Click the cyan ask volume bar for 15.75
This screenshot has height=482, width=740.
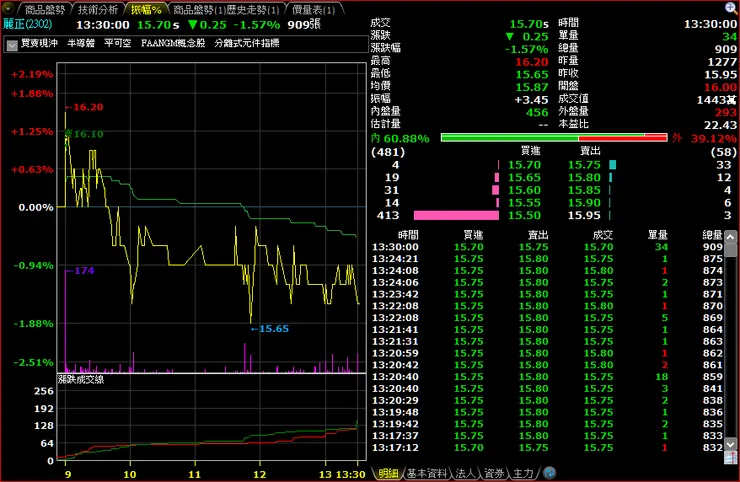(x=613, y=165)
